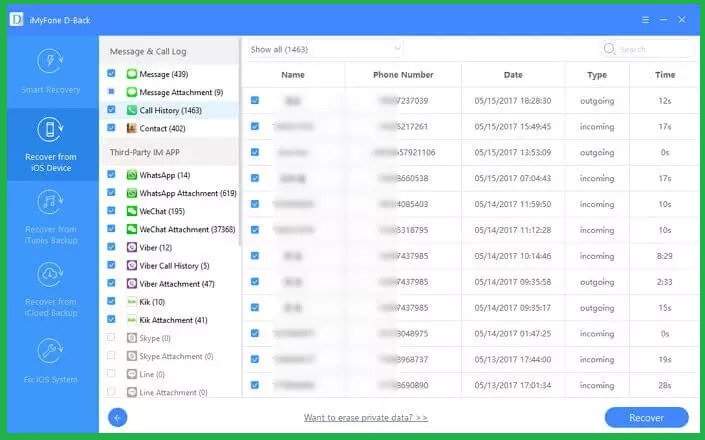Image resolution: width=705 pixels, height=440 pixels.
Task: Sort by Date column header
Action: pyautogui.click(x=513, y=75)
